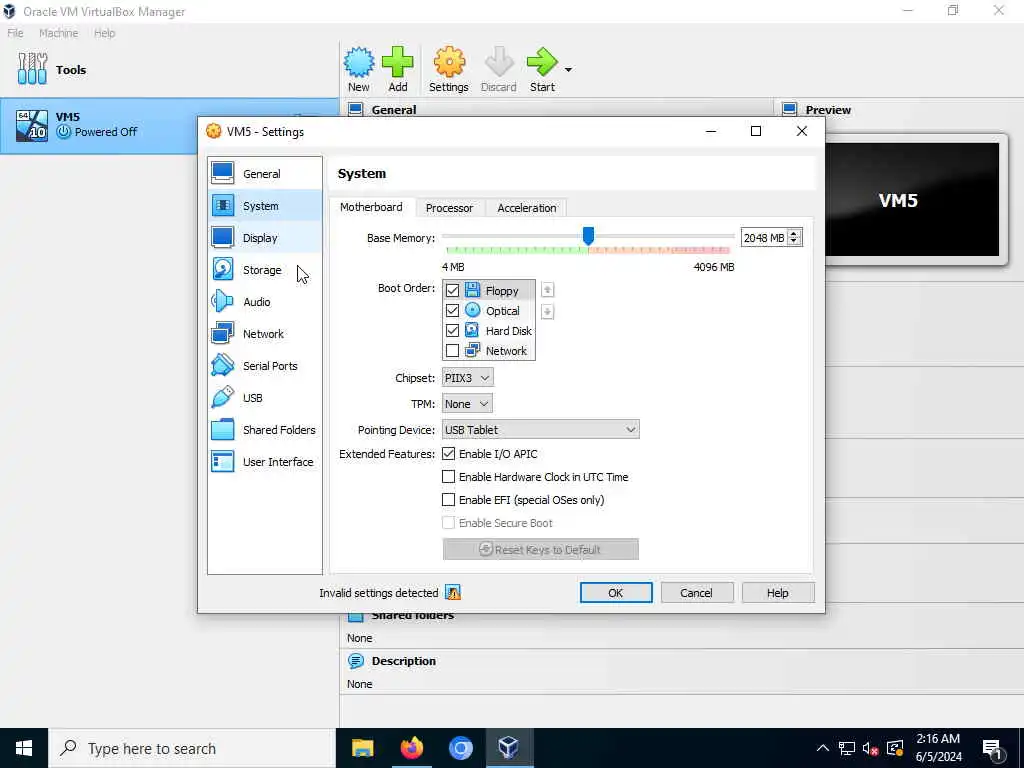This screenshot has height=768, width=1024.
Task: Switch to the Acceleration tab
Action: pyautogui.click(x=526, y=208)
